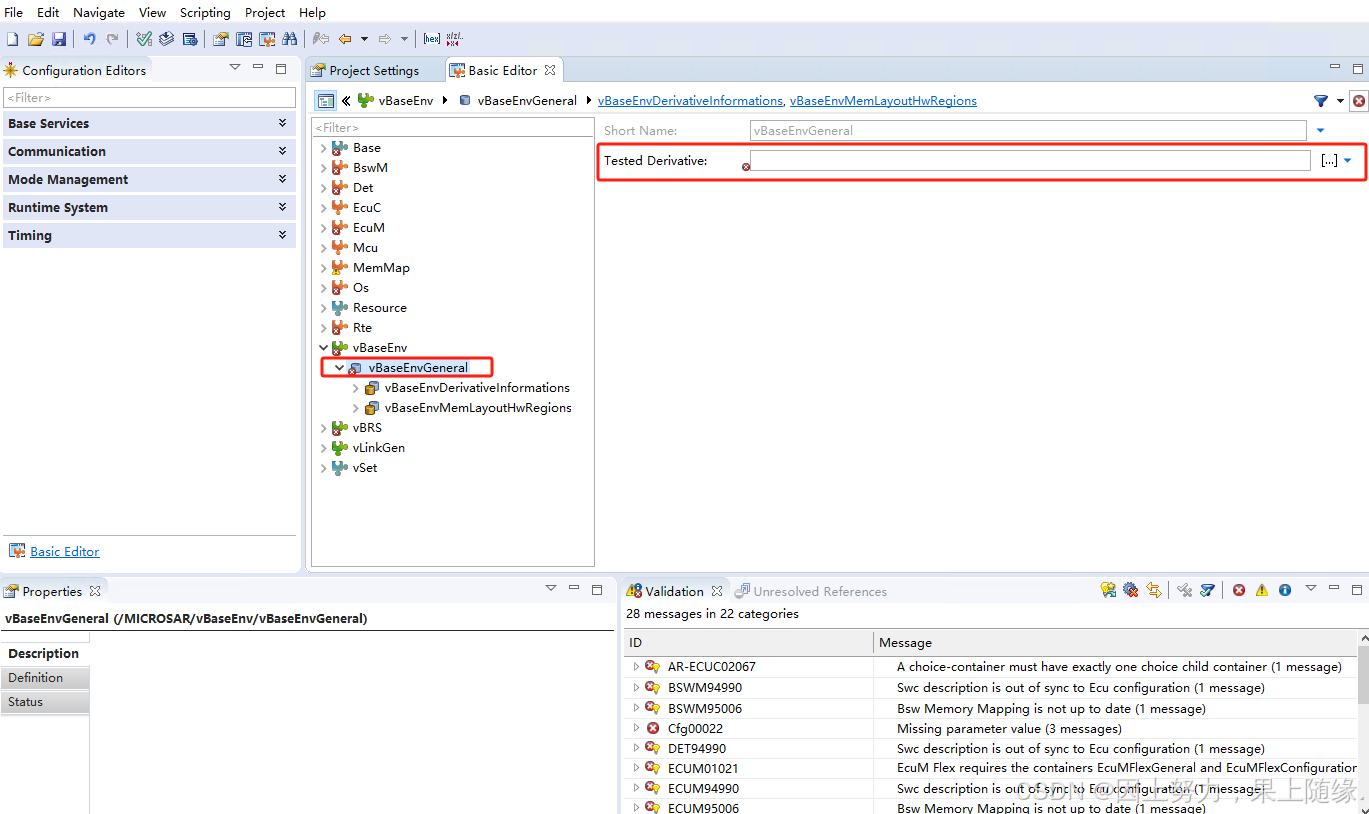The height and width of the screenshot is (814, 1369).
Task: Toggle the blue info filter in Validation
Action: pos(1285,591)
